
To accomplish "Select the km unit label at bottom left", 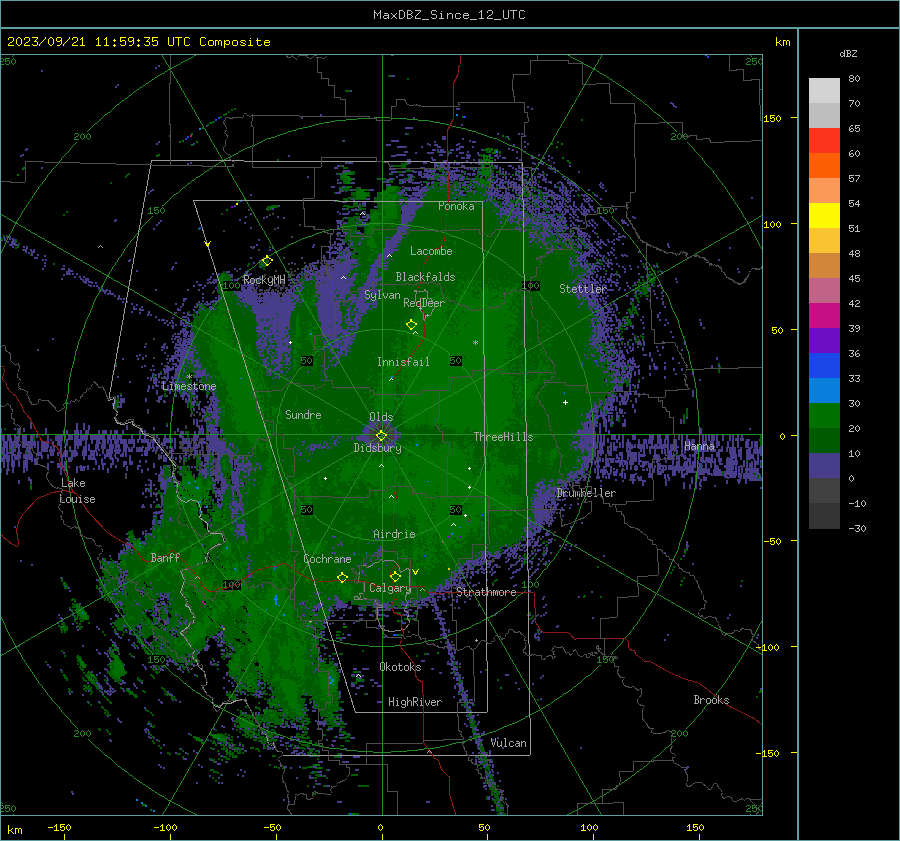I will pyautogui.click(x=14, y=830).
